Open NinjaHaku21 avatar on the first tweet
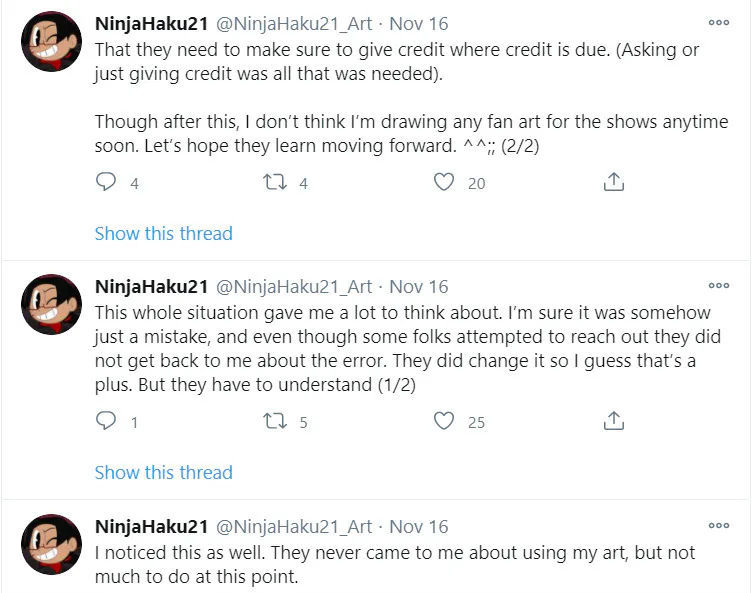Image resolution: width=752 pixels, height=593 pixels. pos(51,44)
